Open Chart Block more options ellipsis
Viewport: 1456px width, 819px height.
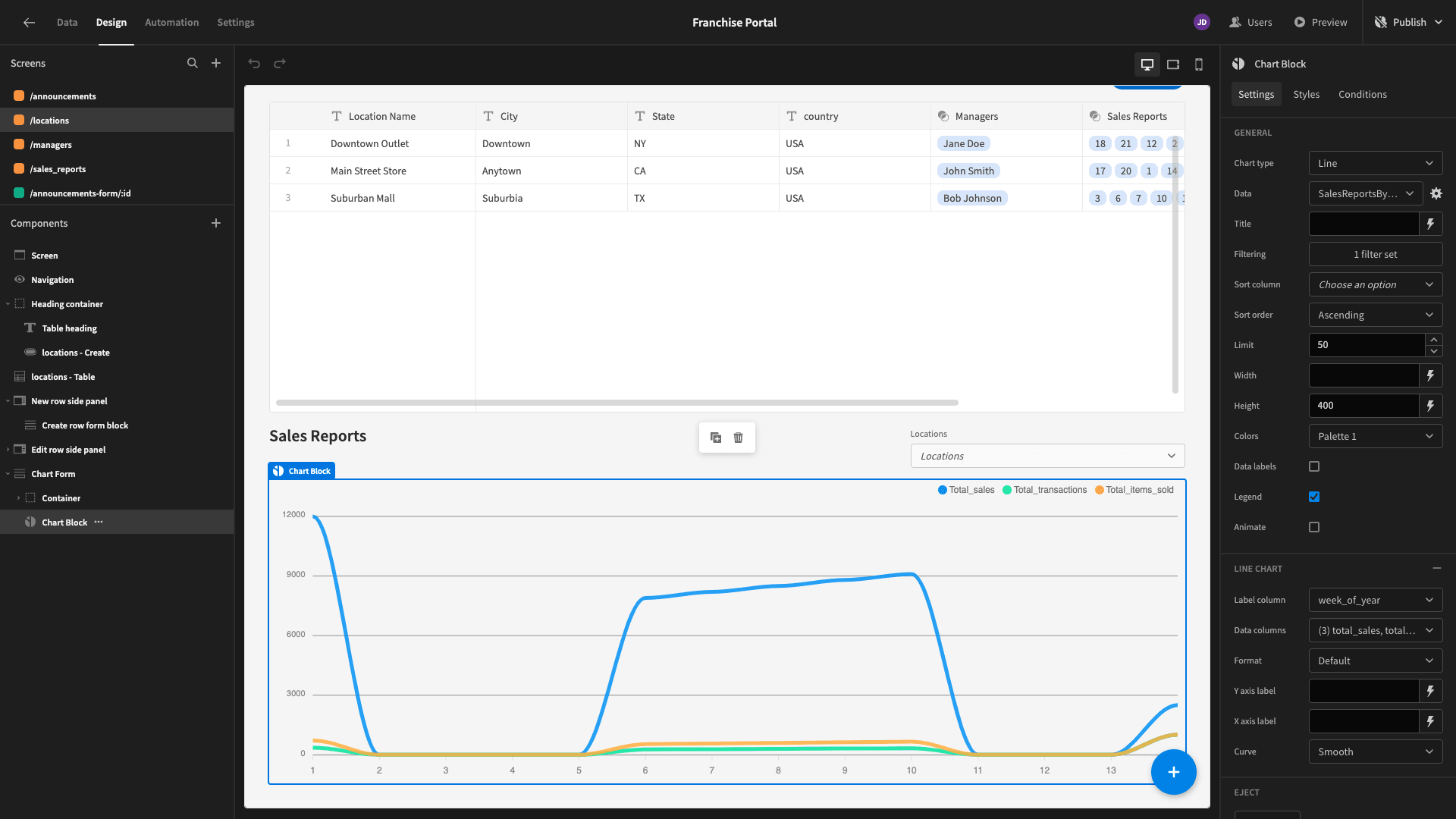click(99, 522)
